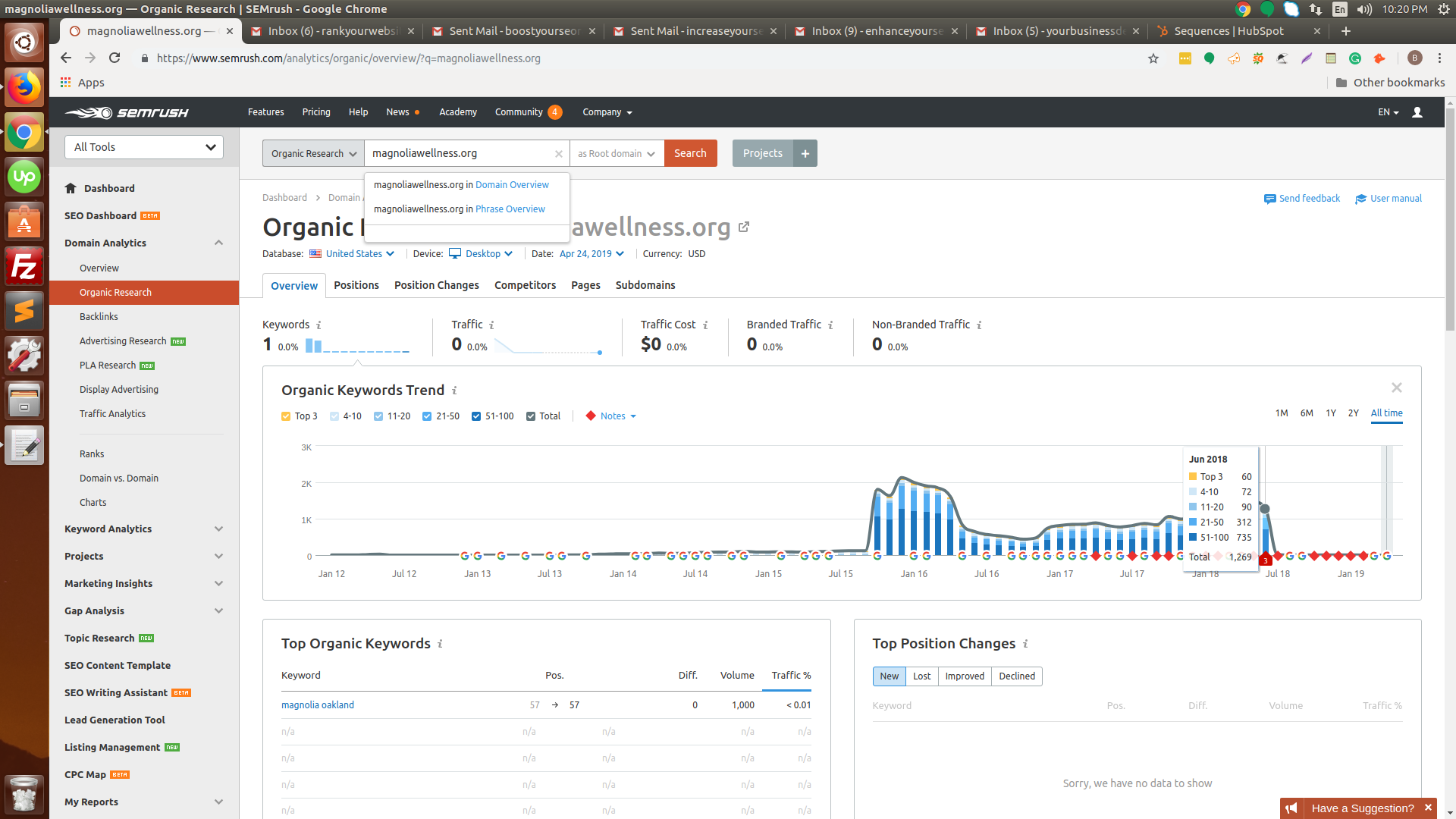Switch to Positions tab
Viewport: 1456px width, 819px height.
coord(356,285)
